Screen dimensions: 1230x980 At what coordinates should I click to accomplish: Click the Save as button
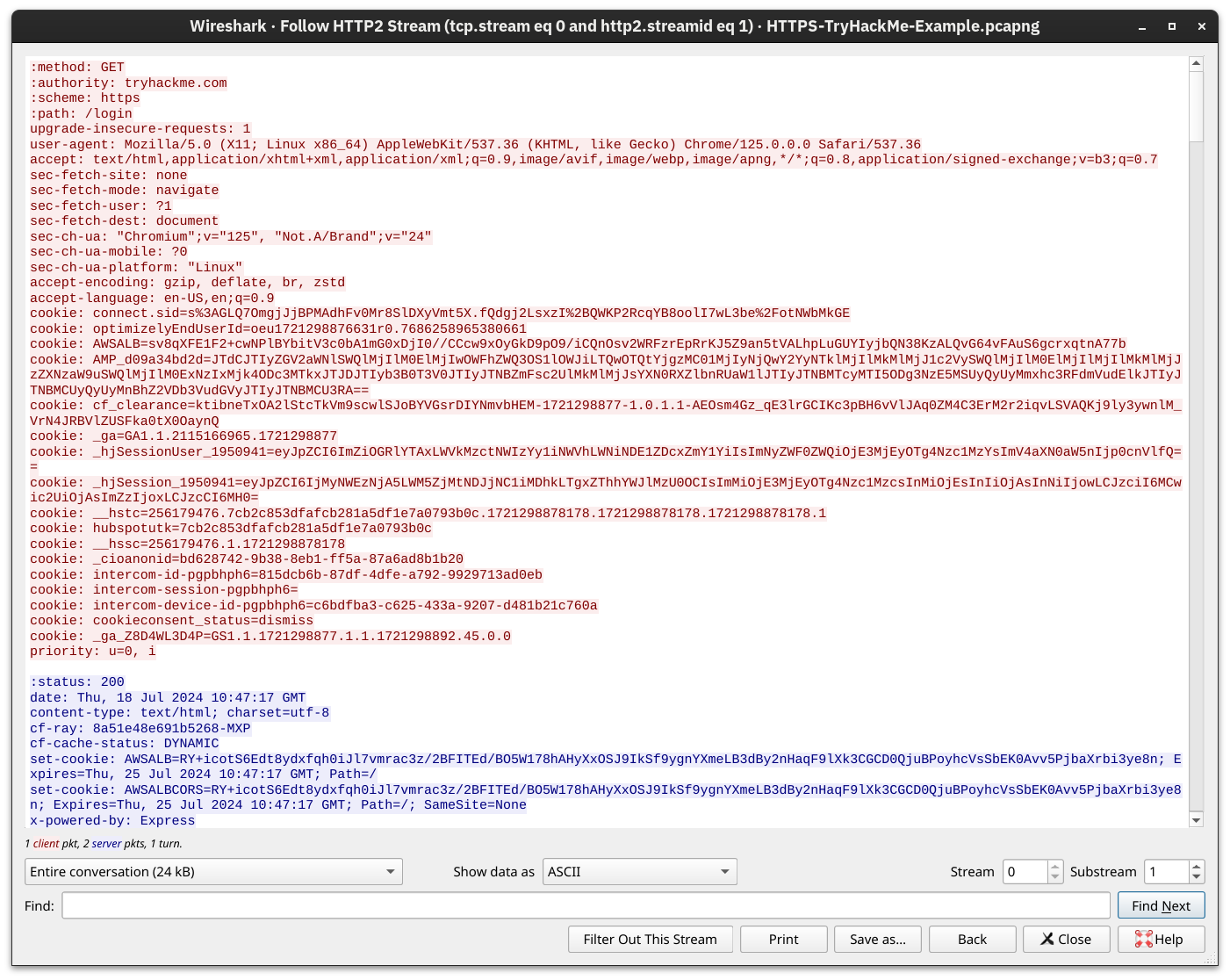pyautogui.click(x=877, y=939)
